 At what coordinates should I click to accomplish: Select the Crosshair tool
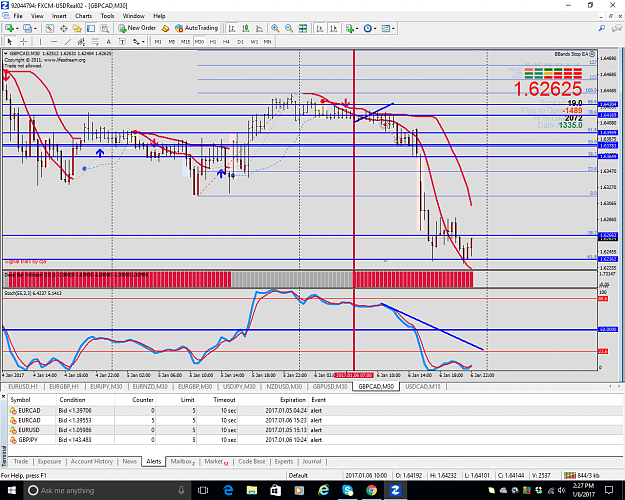click(24, 41)
